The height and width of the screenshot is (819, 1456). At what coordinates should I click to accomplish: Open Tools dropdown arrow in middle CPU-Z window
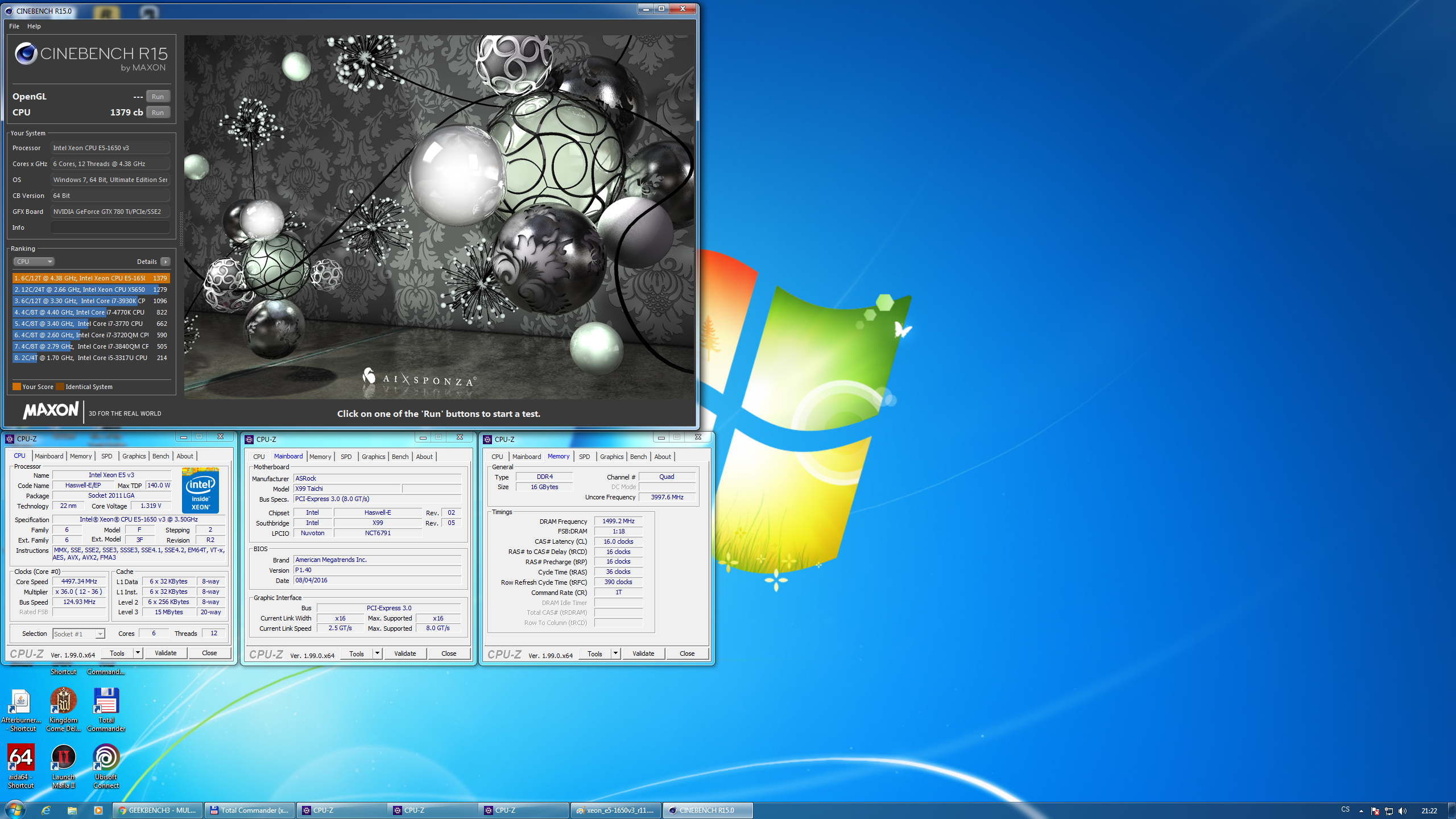(377, 653)
